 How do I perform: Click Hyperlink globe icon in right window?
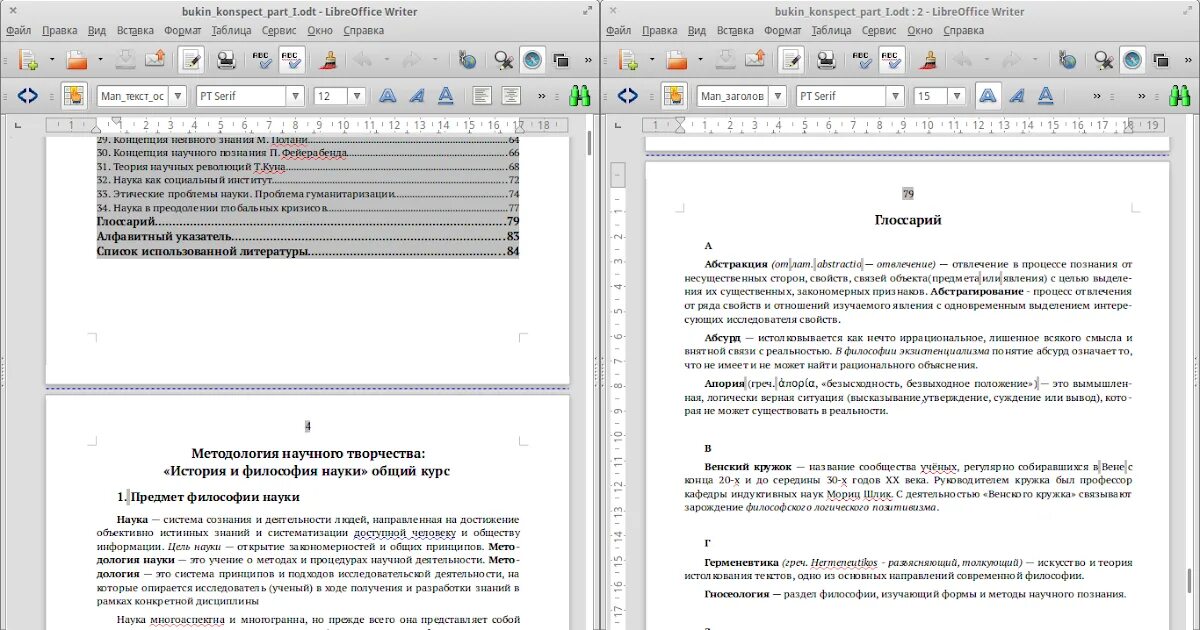pos(1068,60)
